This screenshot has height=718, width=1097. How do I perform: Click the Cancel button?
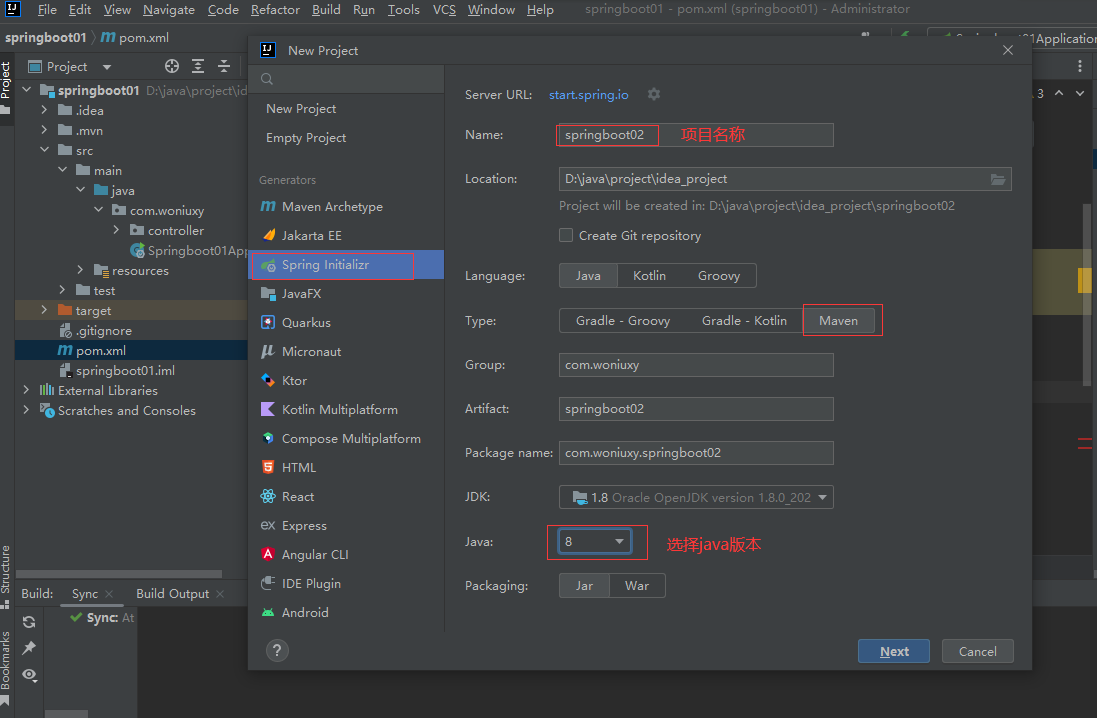tap(977, 652)
